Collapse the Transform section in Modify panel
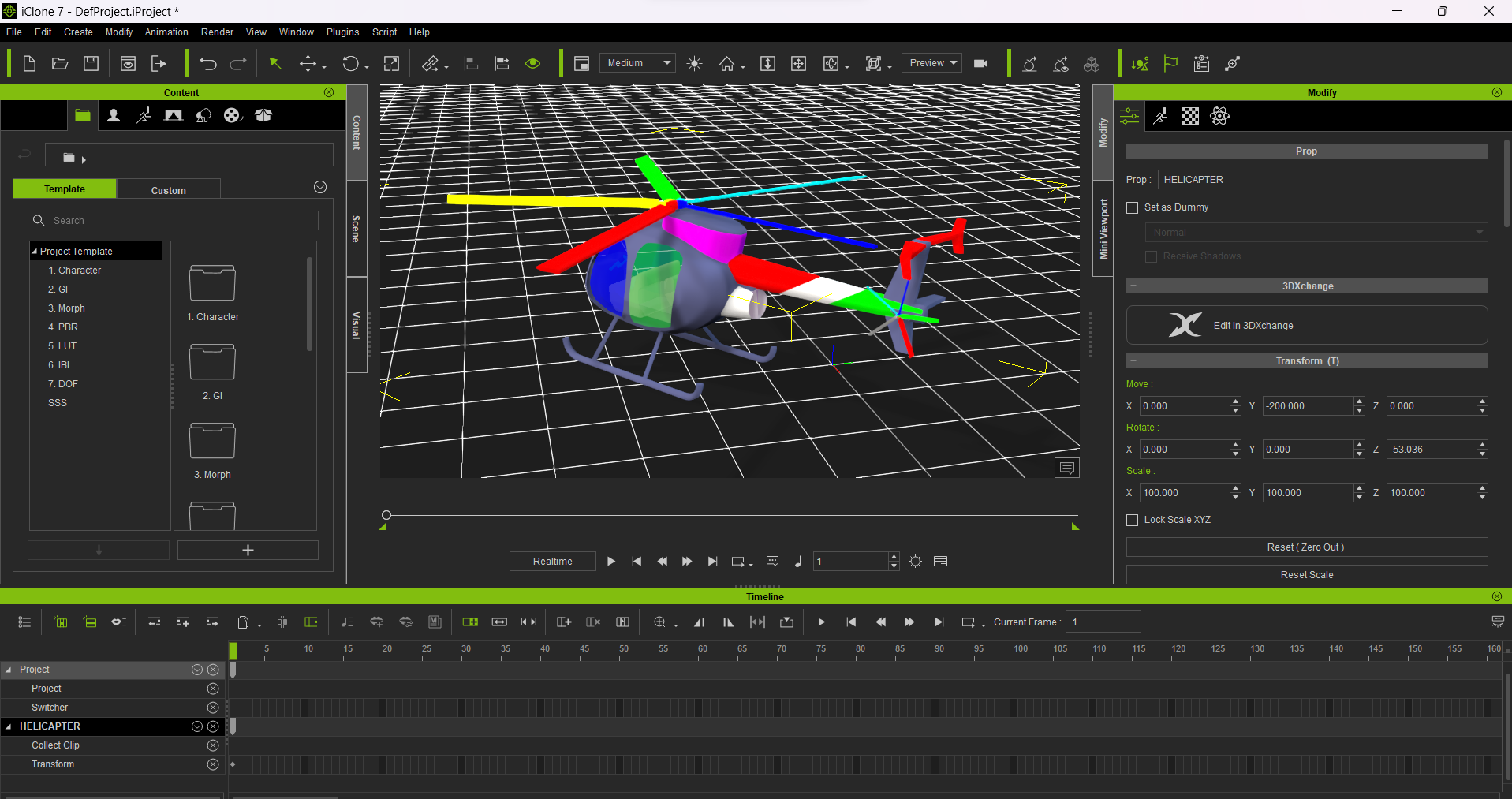Viewport: 1512px width, 799px height. click(1133, 360)
